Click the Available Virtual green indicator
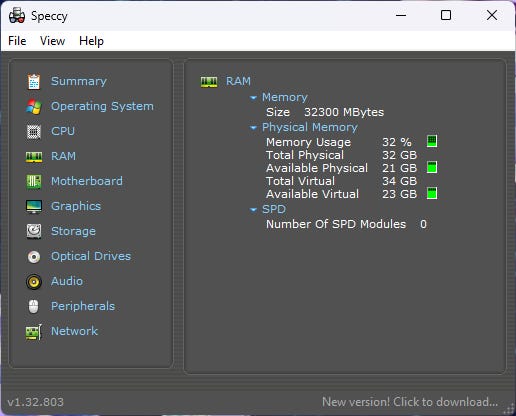Viewport: 516px width, 416px height. pyautogui.click(x=432, y=193)
